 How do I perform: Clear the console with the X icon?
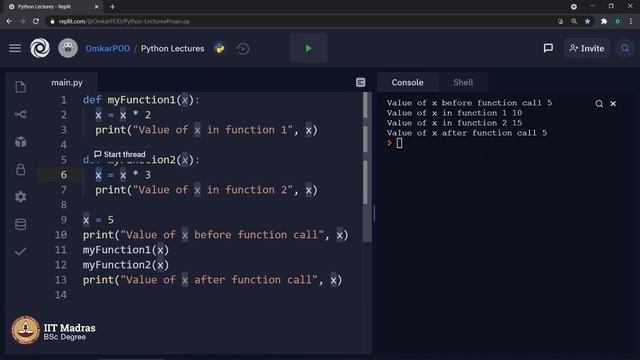(x=613, y=104)
